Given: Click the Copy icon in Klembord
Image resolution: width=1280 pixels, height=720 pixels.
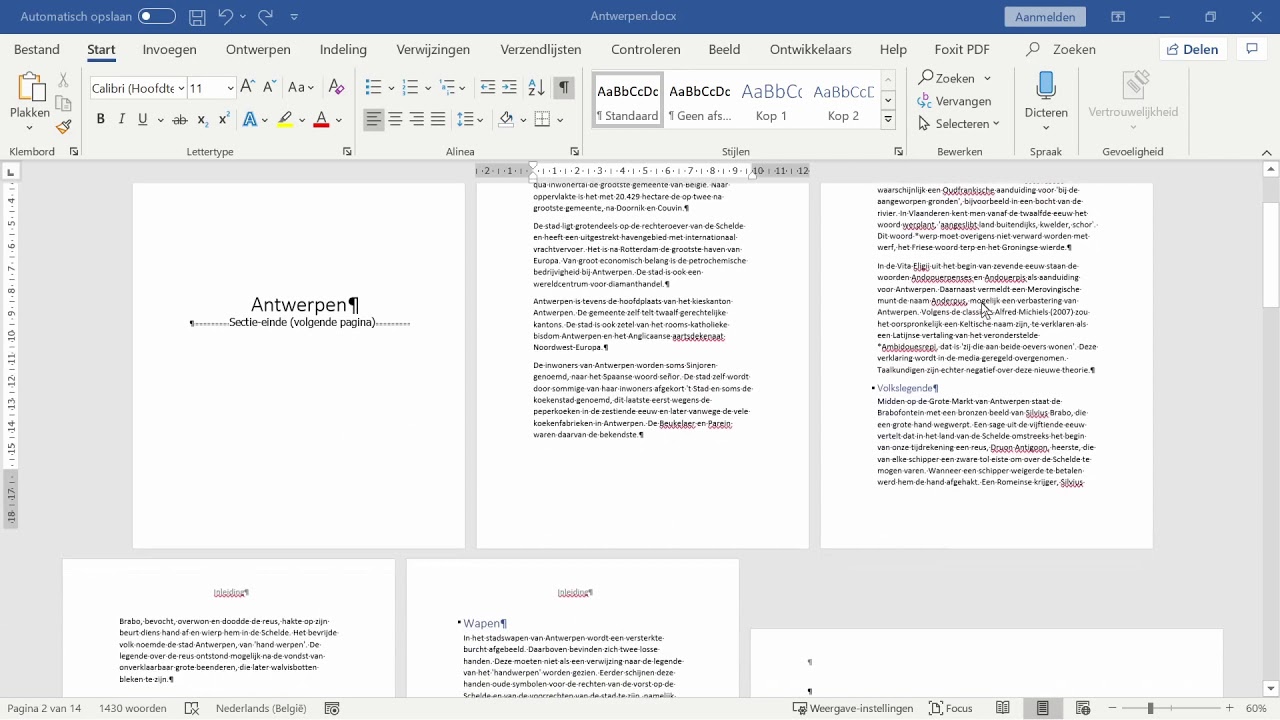Looking at the screenshot, I should [63, 104].
